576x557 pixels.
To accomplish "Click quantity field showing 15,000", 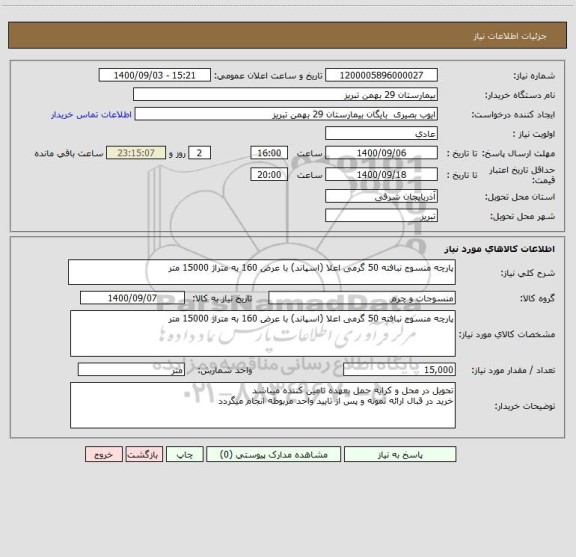I will pyautogui.click(x=399, y=370).
